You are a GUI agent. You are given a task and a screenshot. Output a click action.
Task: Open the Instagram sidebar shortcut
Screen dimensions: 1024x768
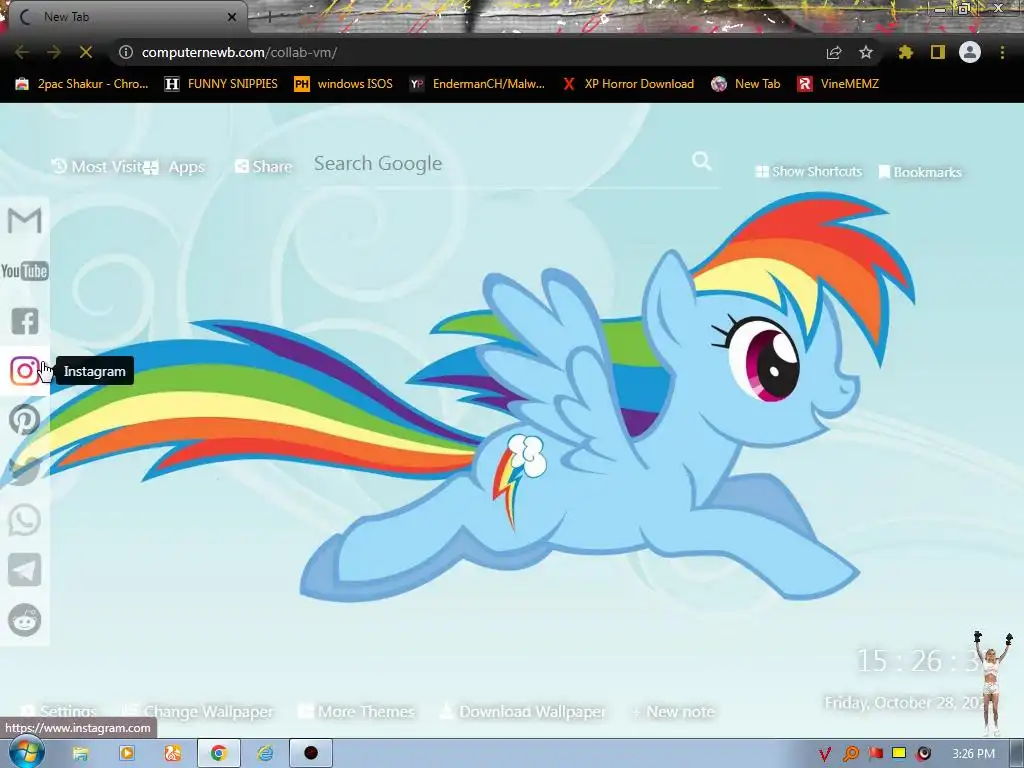[x=25, y=371]
